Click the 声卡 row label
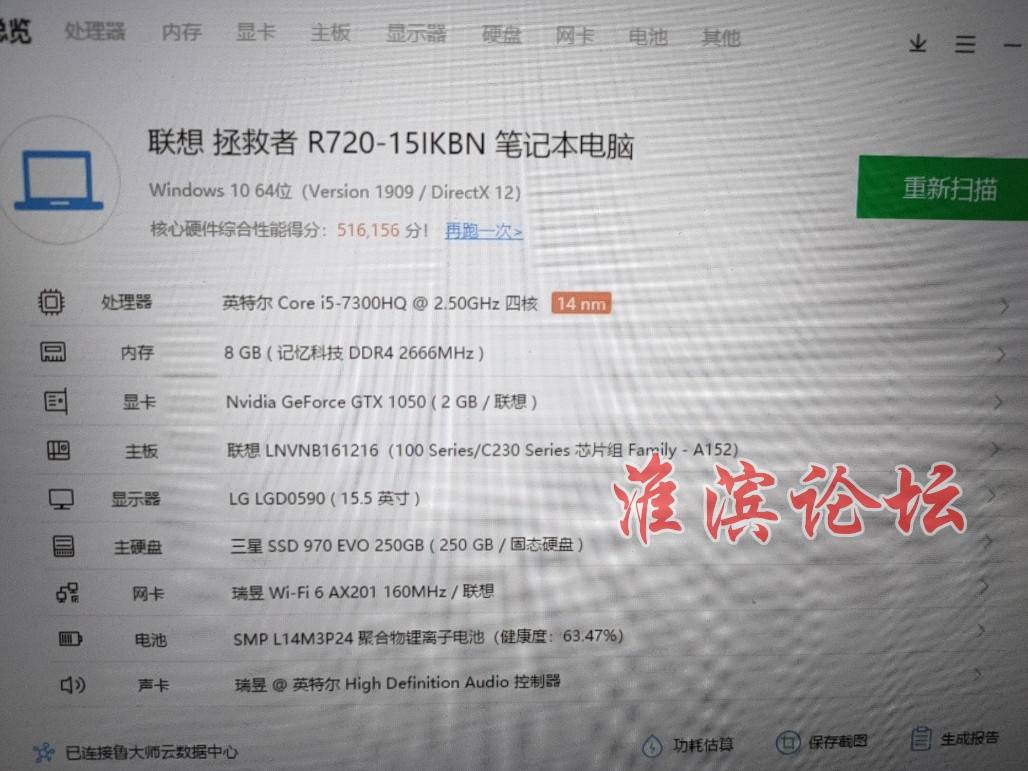 coord(153,685)
